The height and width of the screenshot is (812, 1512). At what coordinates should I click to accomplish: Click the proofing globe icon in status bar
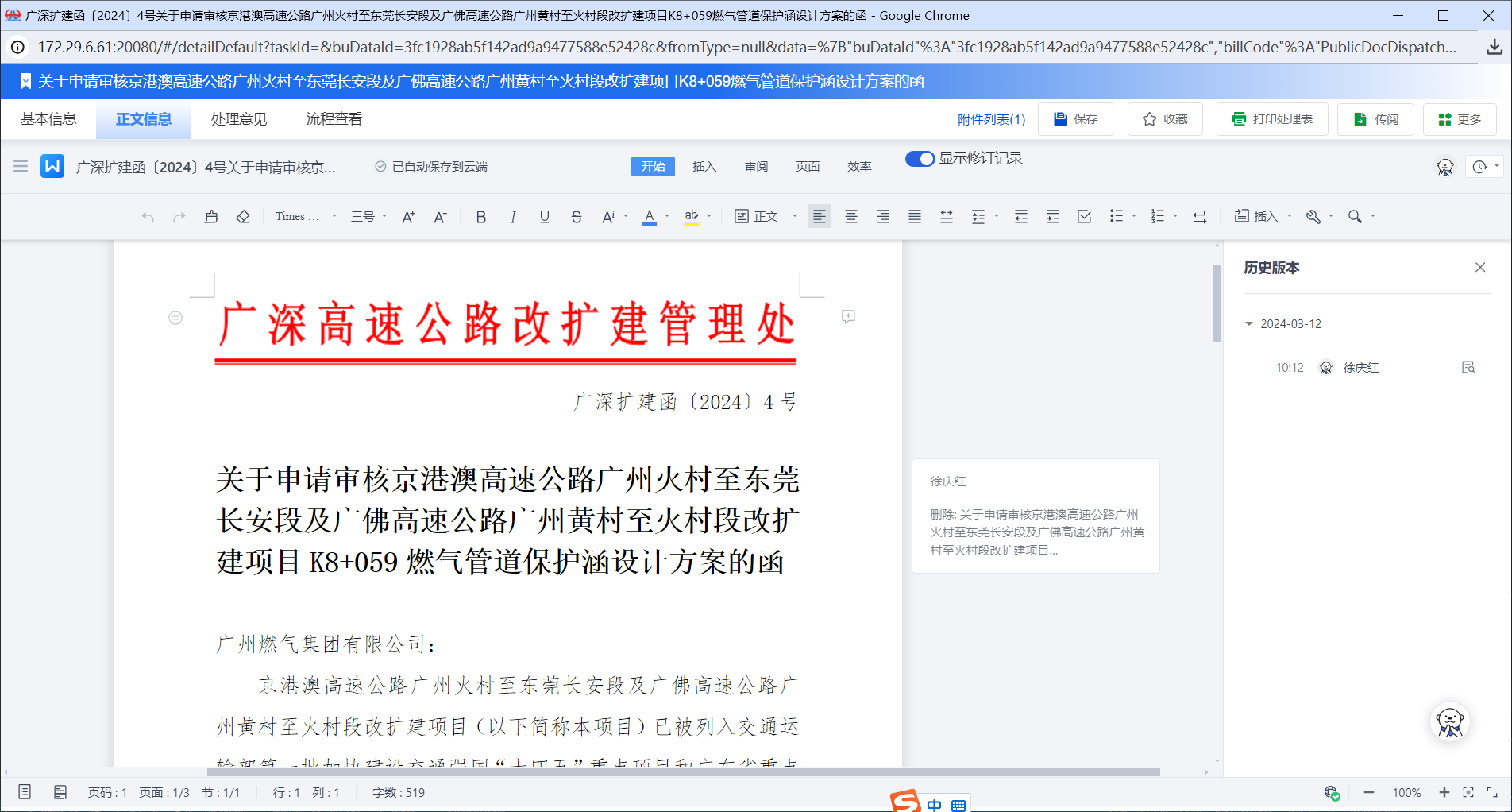(1332, 792)
